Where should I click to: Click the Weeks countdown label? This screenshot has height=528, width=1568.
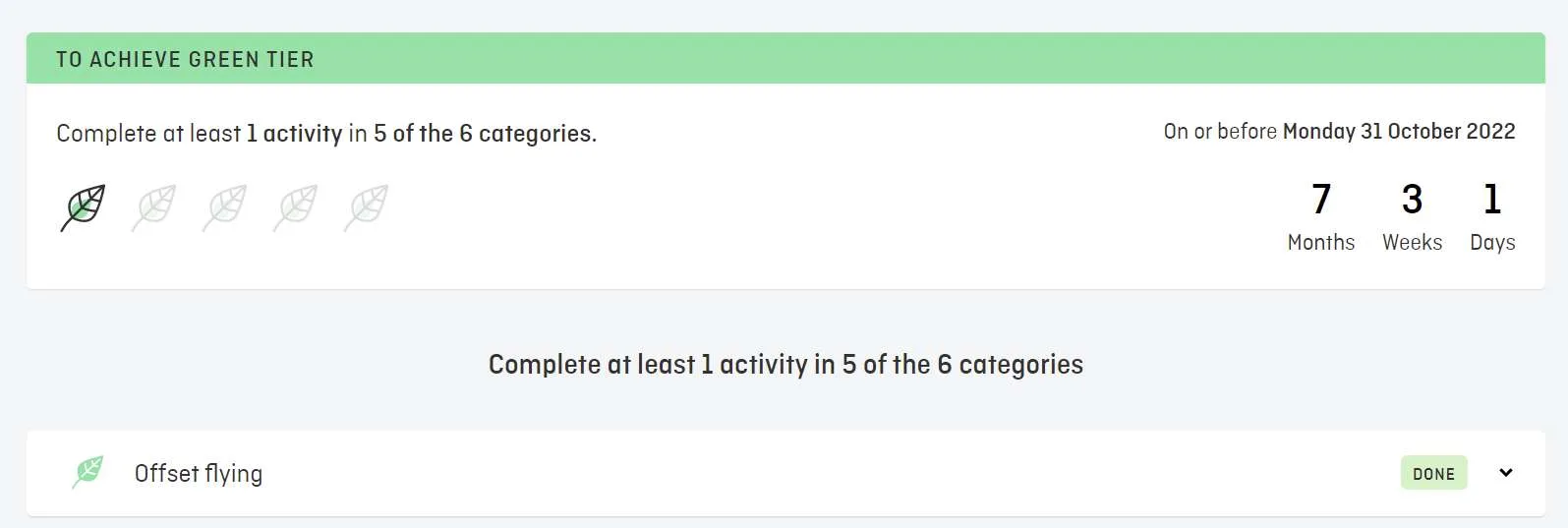pyautogui.click(x=1412, y=243)
